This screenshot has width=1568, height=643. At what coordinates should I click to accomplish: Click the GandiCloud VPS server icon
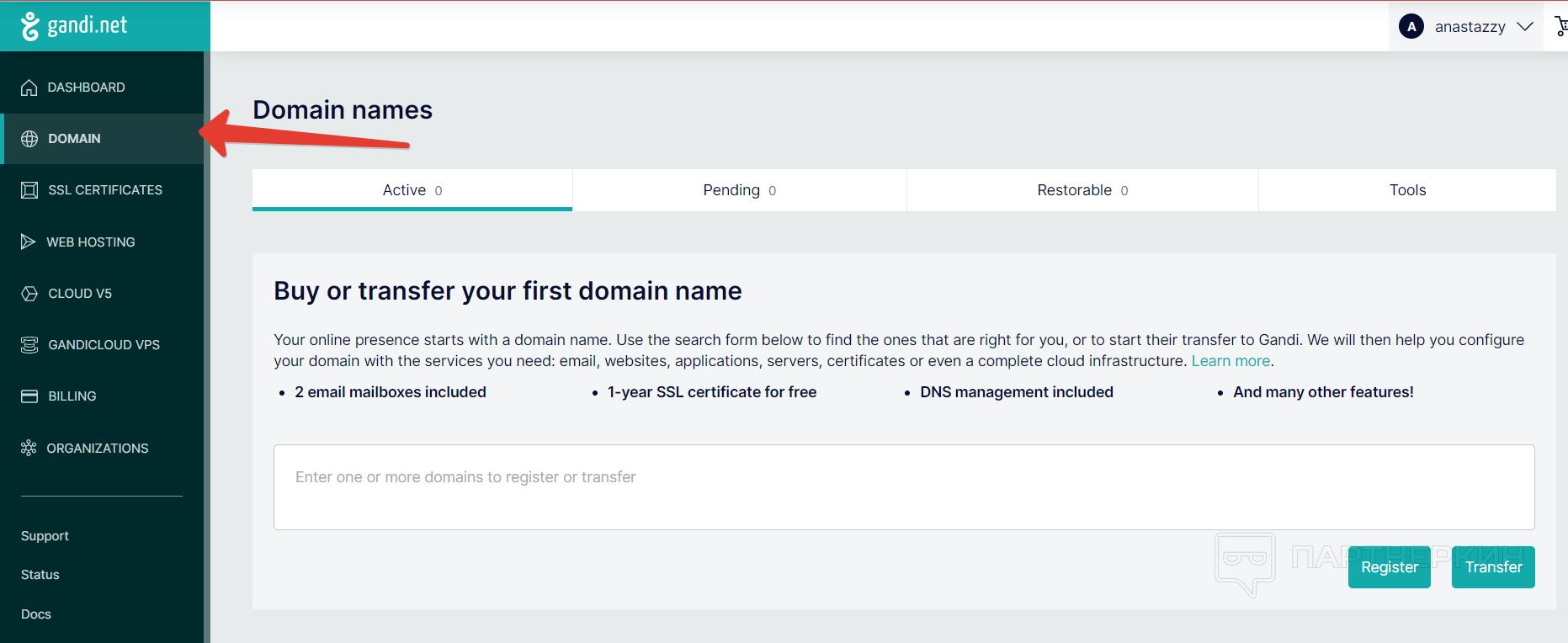[x=29, y=345]
